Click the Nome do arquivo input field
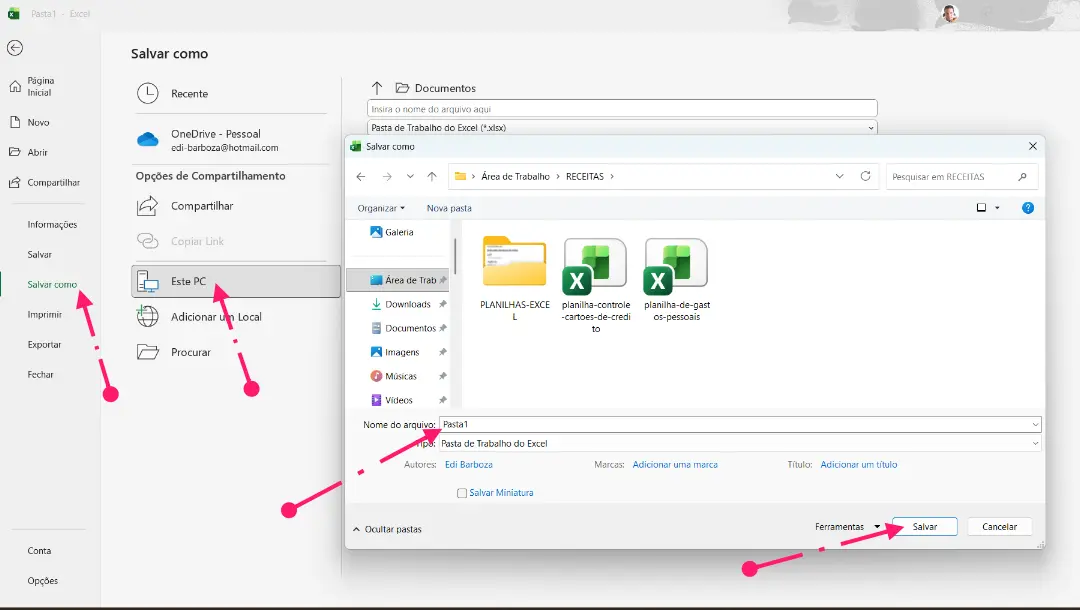The image size is (1080, 610). pyautogui.click(x=735, y=425)
